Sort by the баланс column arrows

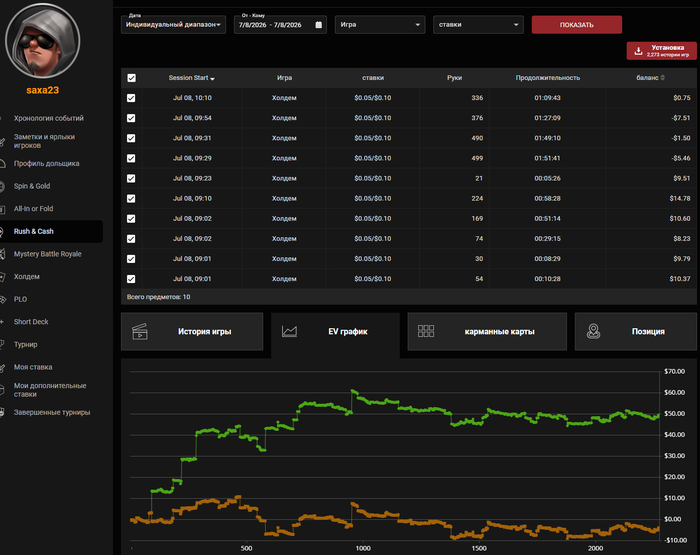coord(662,78)
